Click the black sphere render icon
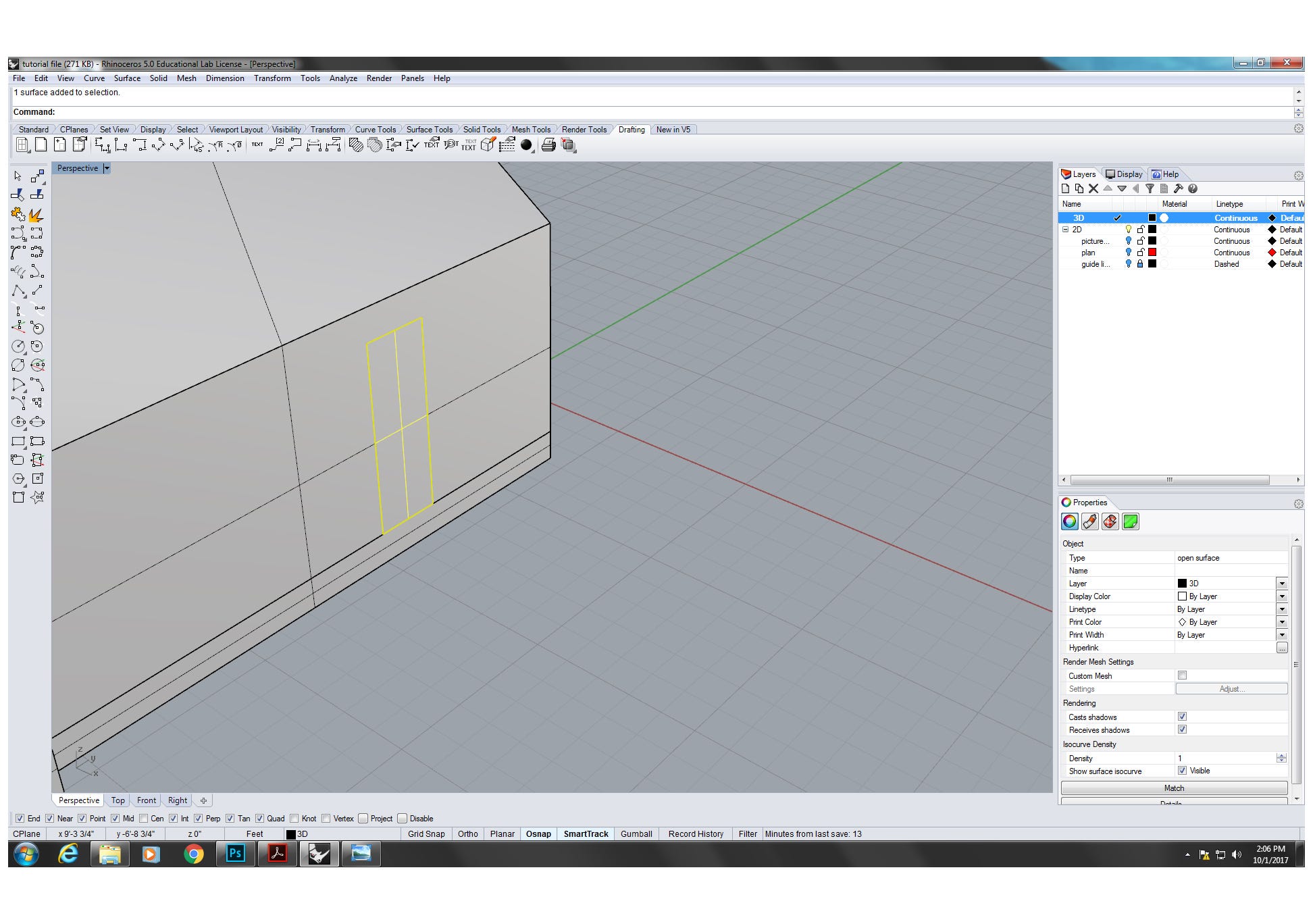The height and width of the screenshot is (924, 1313). 526,145
